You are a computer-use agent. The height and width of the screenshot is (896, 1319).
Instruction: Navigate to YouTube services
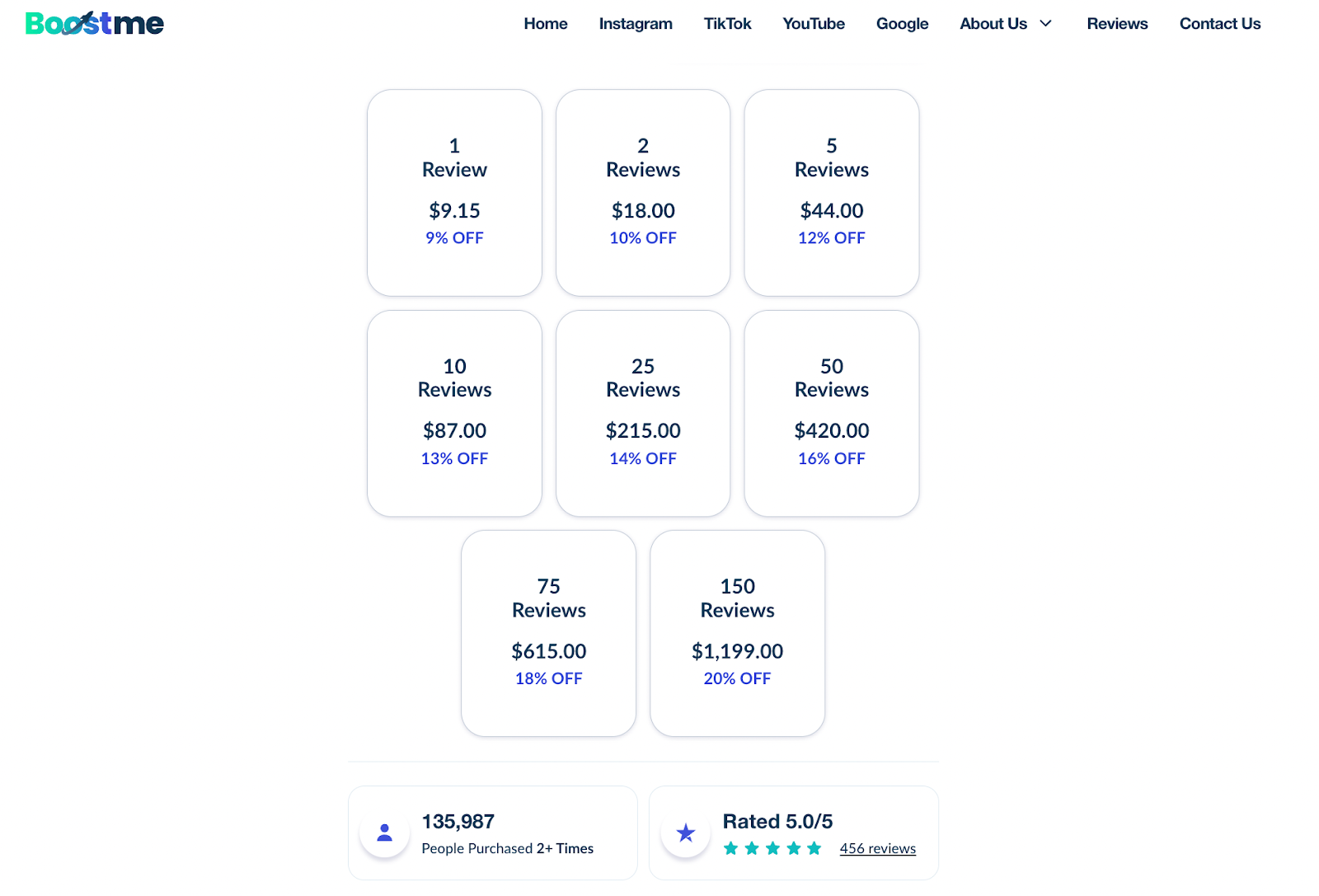point(813,24)
